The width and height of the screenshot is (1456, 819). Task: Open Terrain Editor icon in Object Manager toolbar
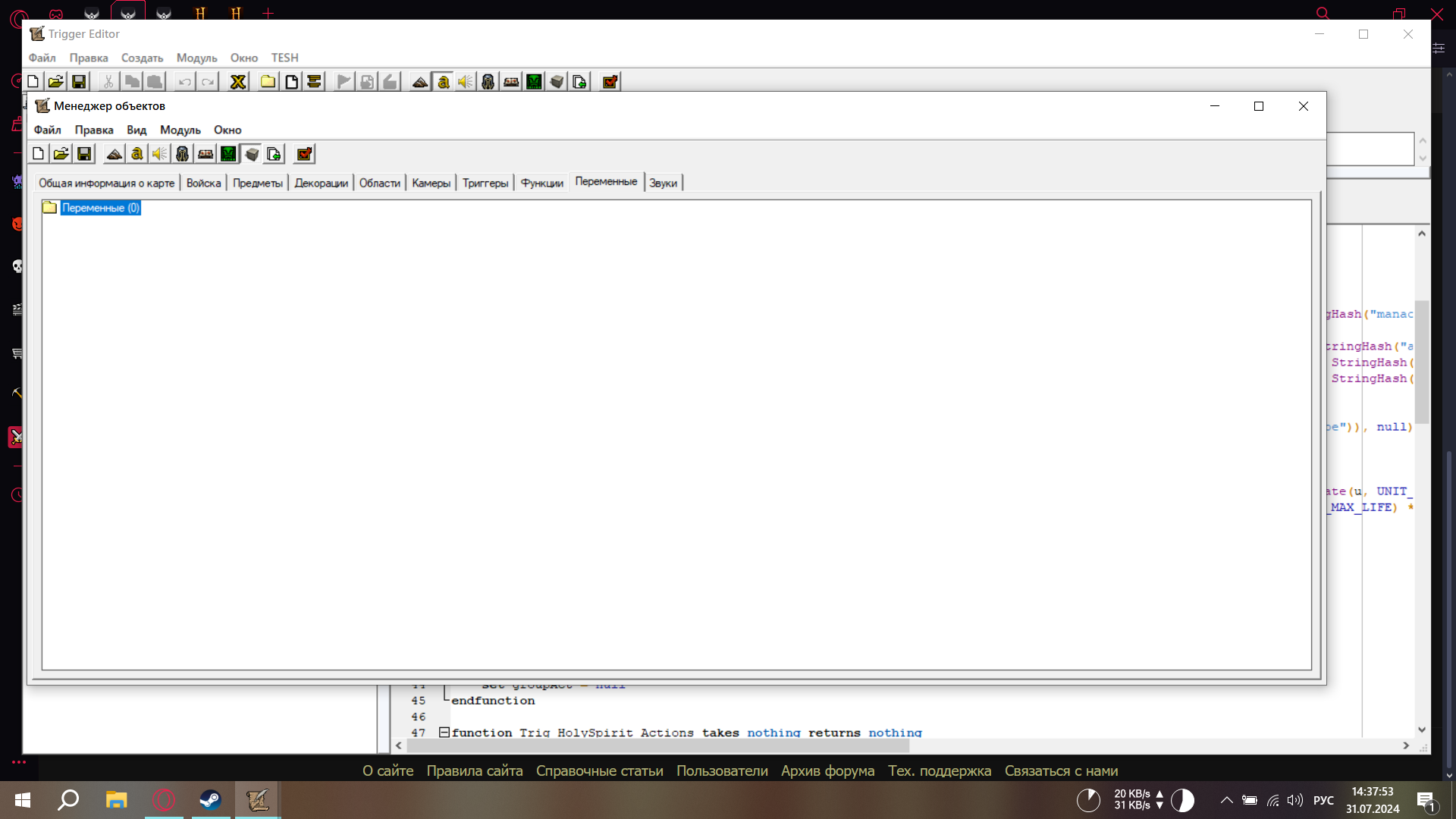pyautogui.click(x=114, y=154)
